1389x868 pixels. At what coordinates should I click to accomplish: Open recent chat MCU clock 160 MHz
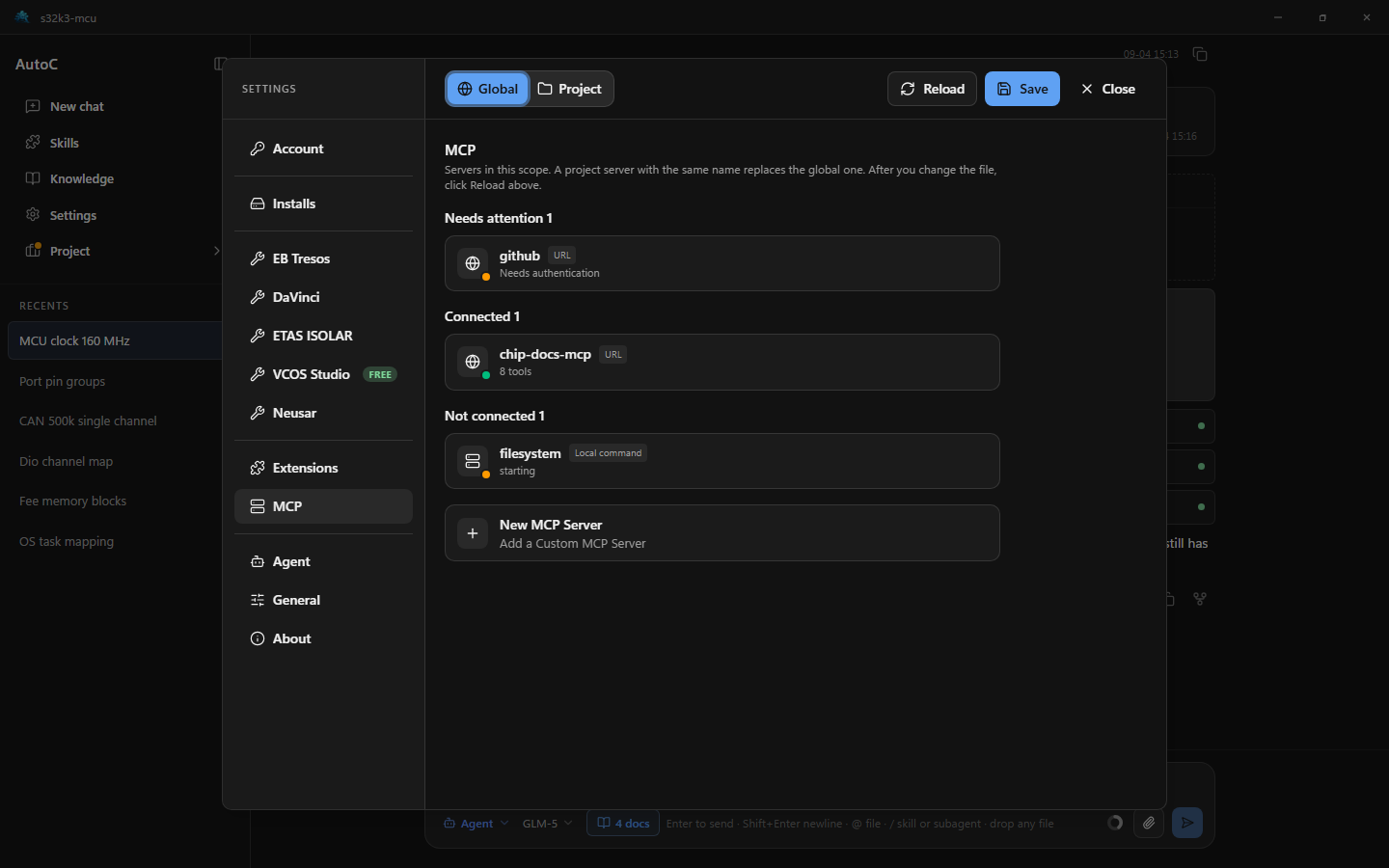click(115, 340)
